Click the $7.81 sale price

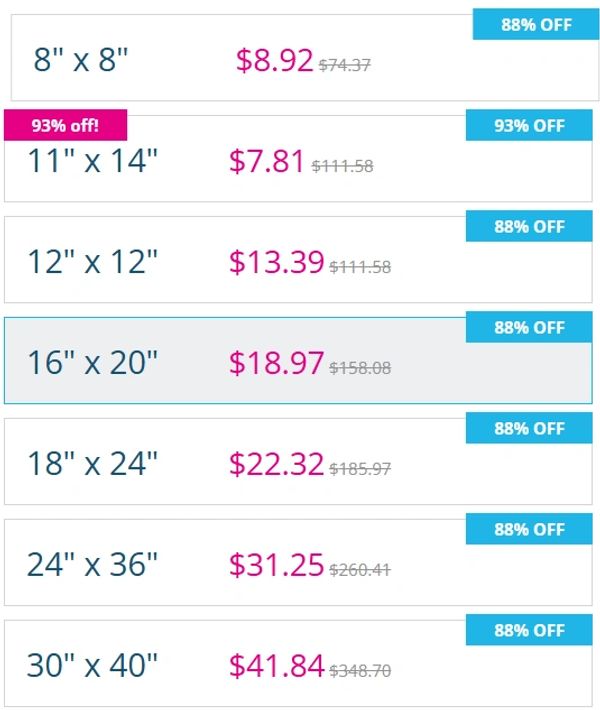(267, 162)
